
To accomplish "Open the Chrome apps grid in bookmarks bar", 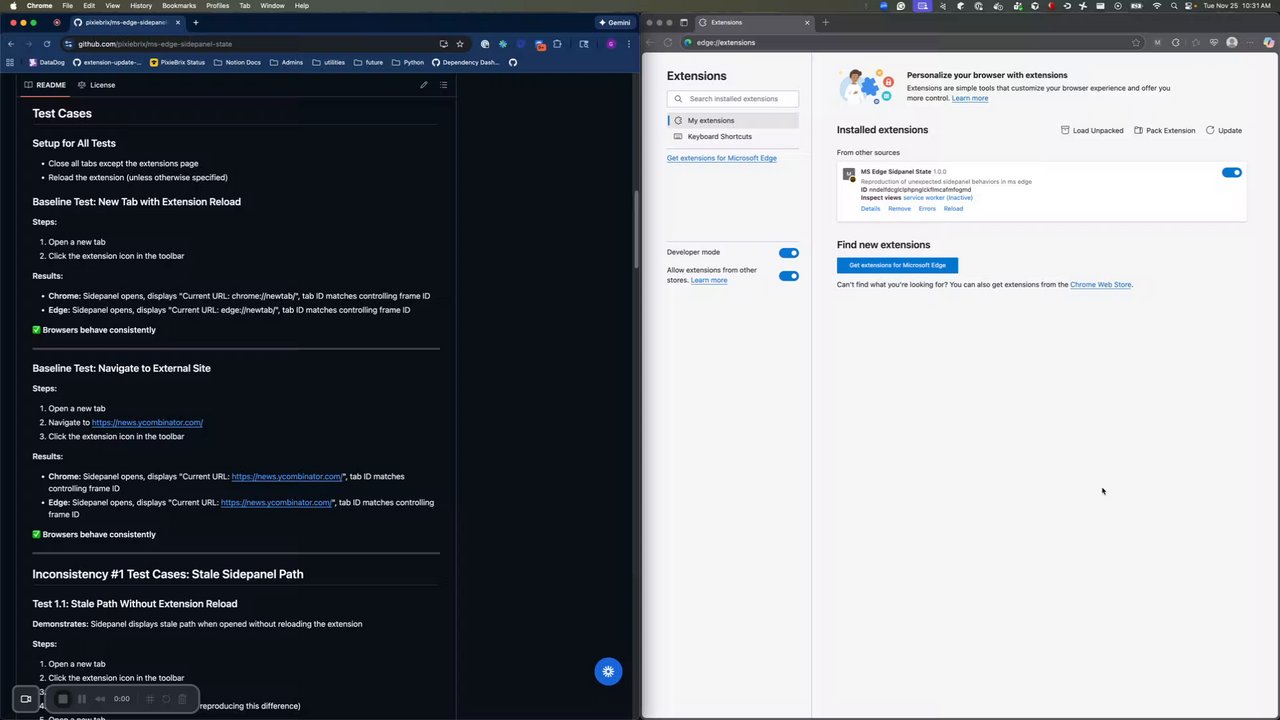I will point(10,62).
